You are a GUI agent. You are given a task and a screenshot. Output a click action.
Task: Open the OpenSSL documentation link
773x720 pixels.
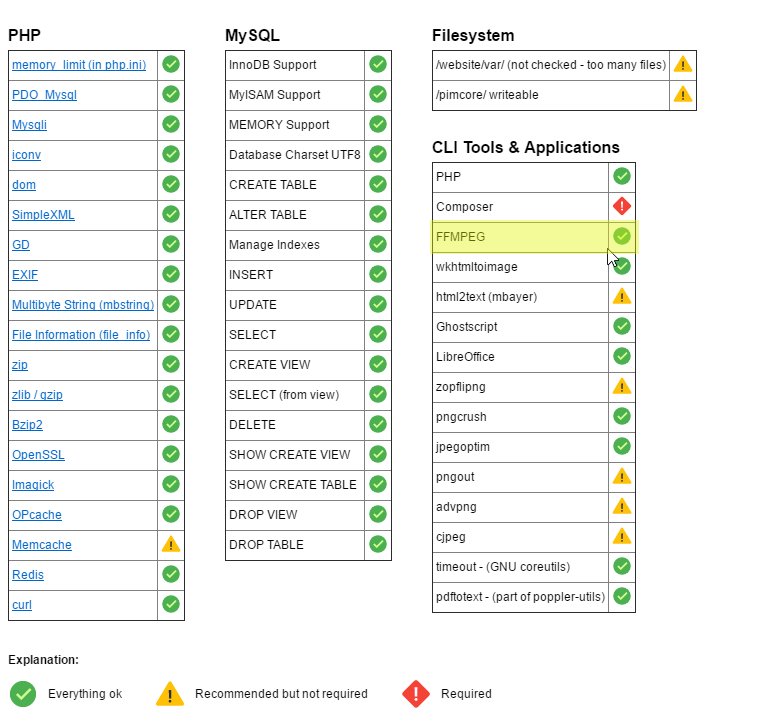[38, 455]
